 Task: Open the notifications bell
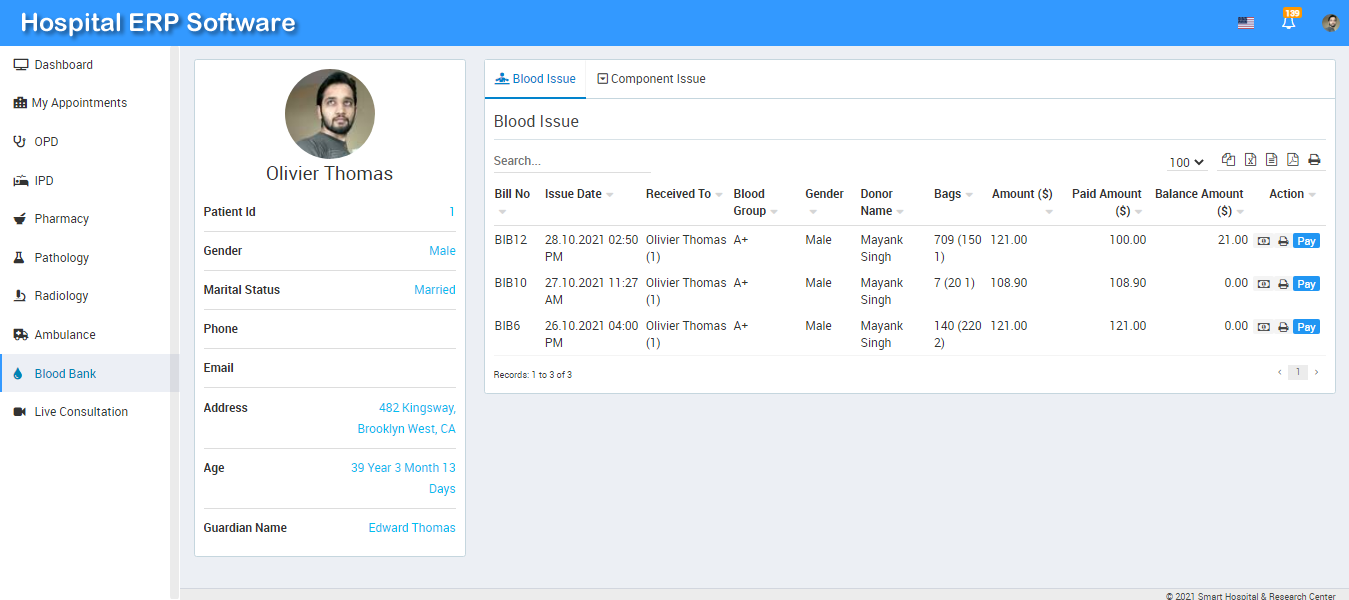pos(1289,22)
